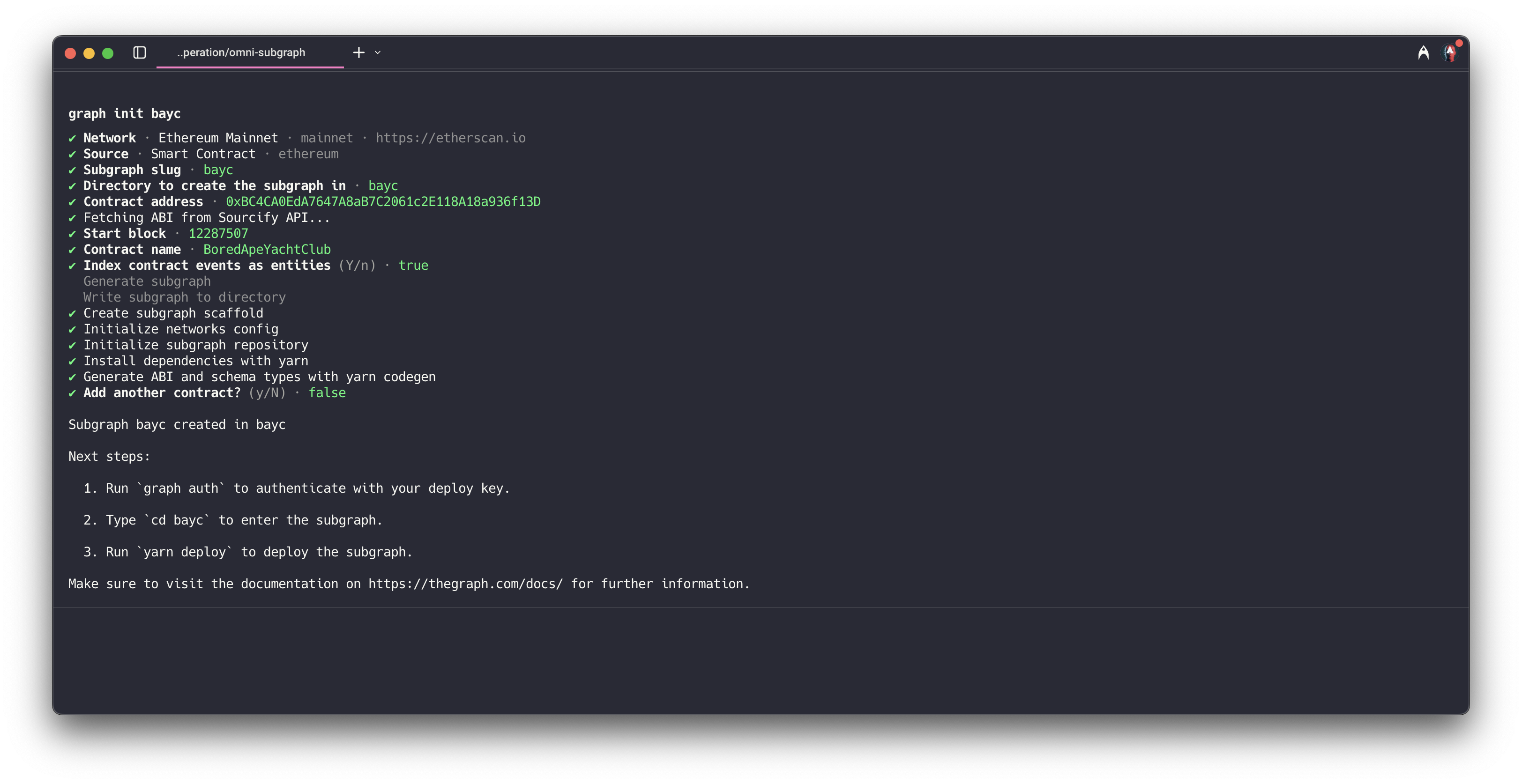The height and width of the screenshot is (784, 1522).
Task: Expand the new-tab options chevron
Action: (378, 52)
